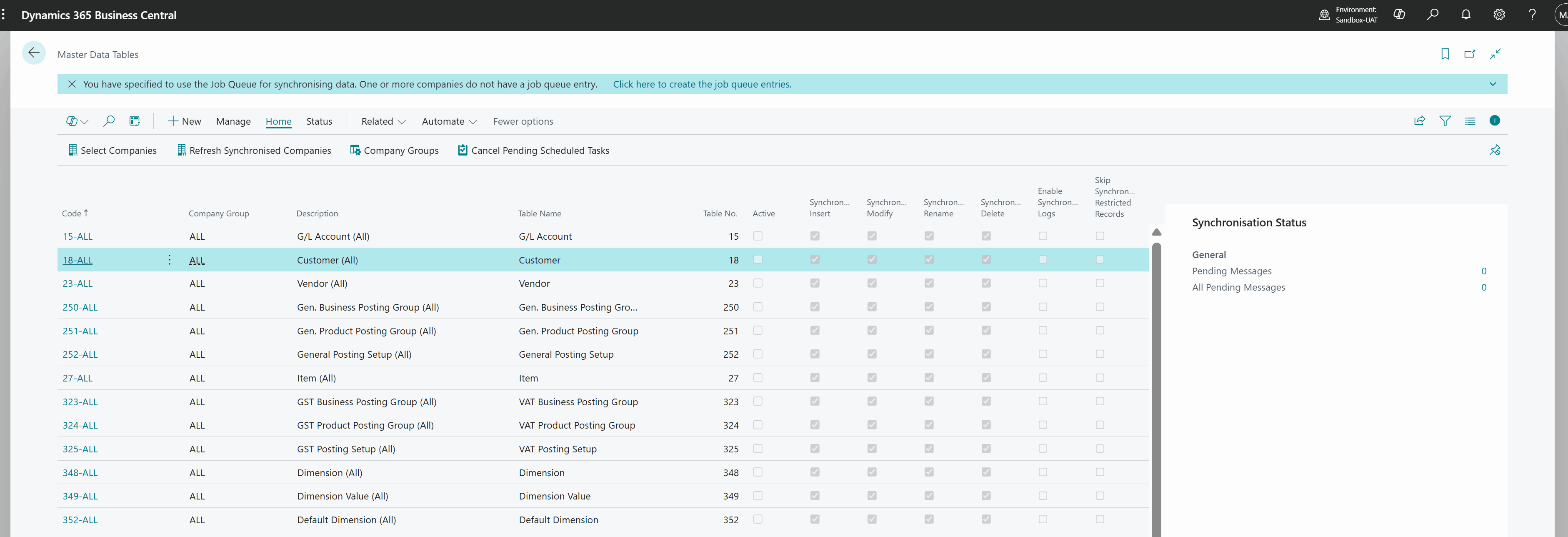Click scrollbar up arrow of the list
Screen dimensions: 1568x537
click(1157, 233)
